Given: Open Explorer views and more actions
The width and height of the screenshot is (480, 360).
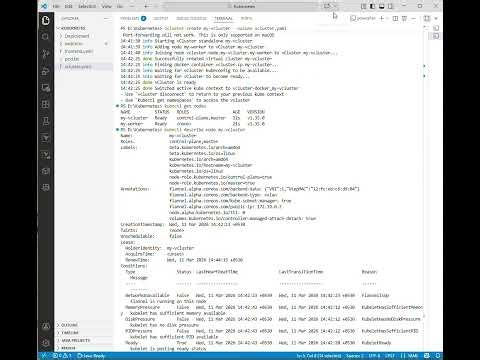Looking at the screenshot, I should (106, 18).
